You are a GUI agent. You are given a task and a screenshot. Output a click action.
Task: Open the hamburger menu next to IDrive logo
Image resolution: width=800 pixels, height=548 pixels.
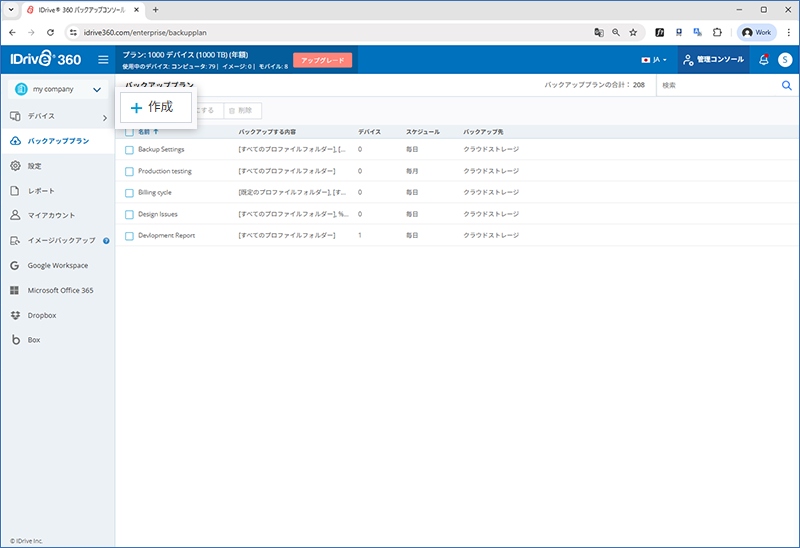[103, 60]
